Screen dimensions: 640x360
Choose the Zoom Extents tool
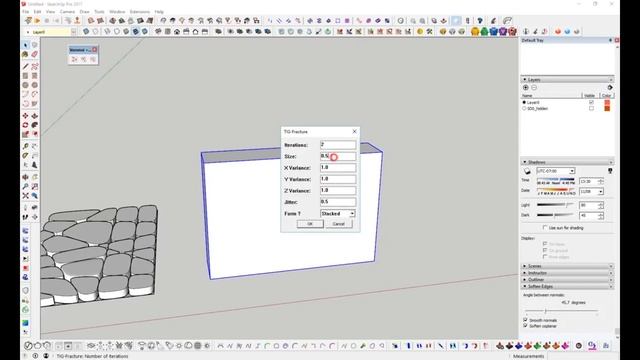pyautogui.click(x=26, y=196)
